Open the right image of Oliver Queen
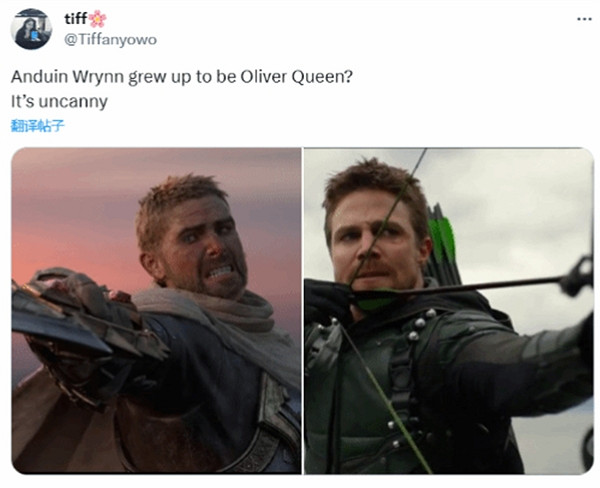Screen dimensions: 600x488 [449, 311]
